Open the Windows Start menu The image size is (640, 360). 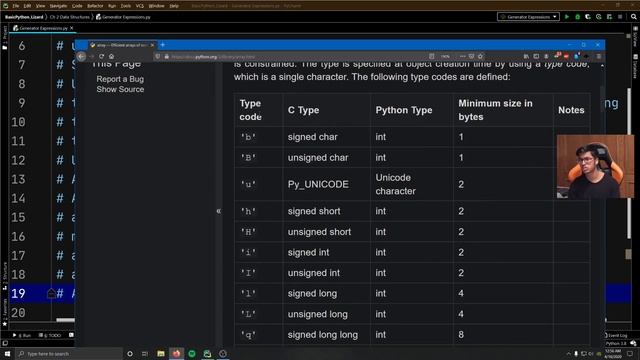point(7,353)
